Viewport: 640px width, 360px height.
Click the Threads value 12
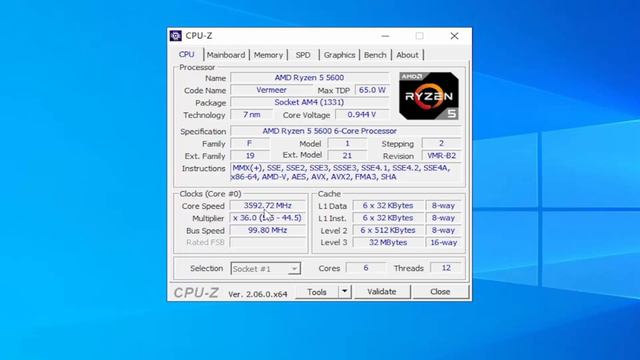coord(446,268)
